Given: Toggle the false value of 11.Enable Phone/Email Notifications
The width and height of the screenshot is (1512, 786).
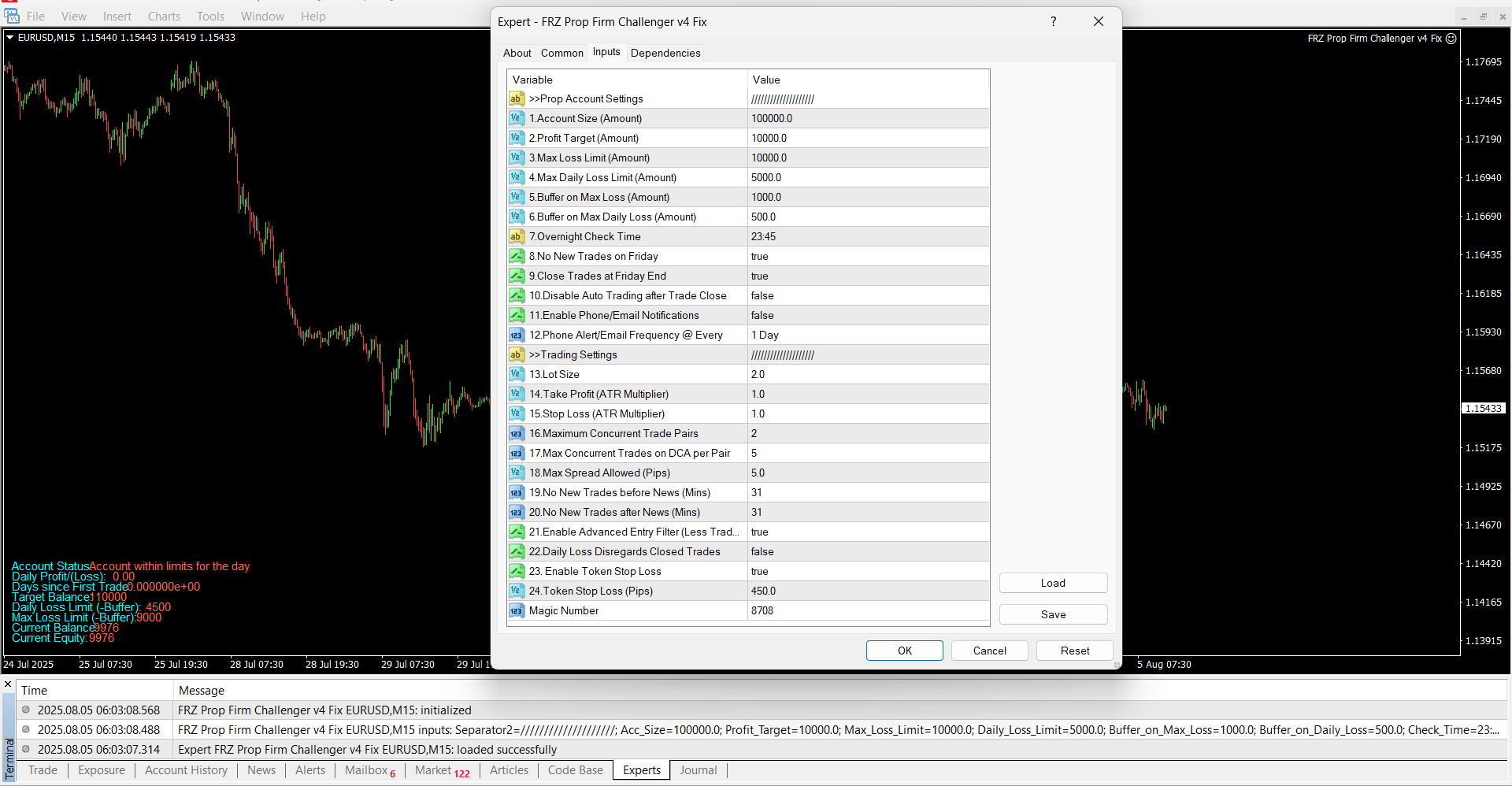Looking at the screenshot, I should pyautogui.click(x=866, y=315).
